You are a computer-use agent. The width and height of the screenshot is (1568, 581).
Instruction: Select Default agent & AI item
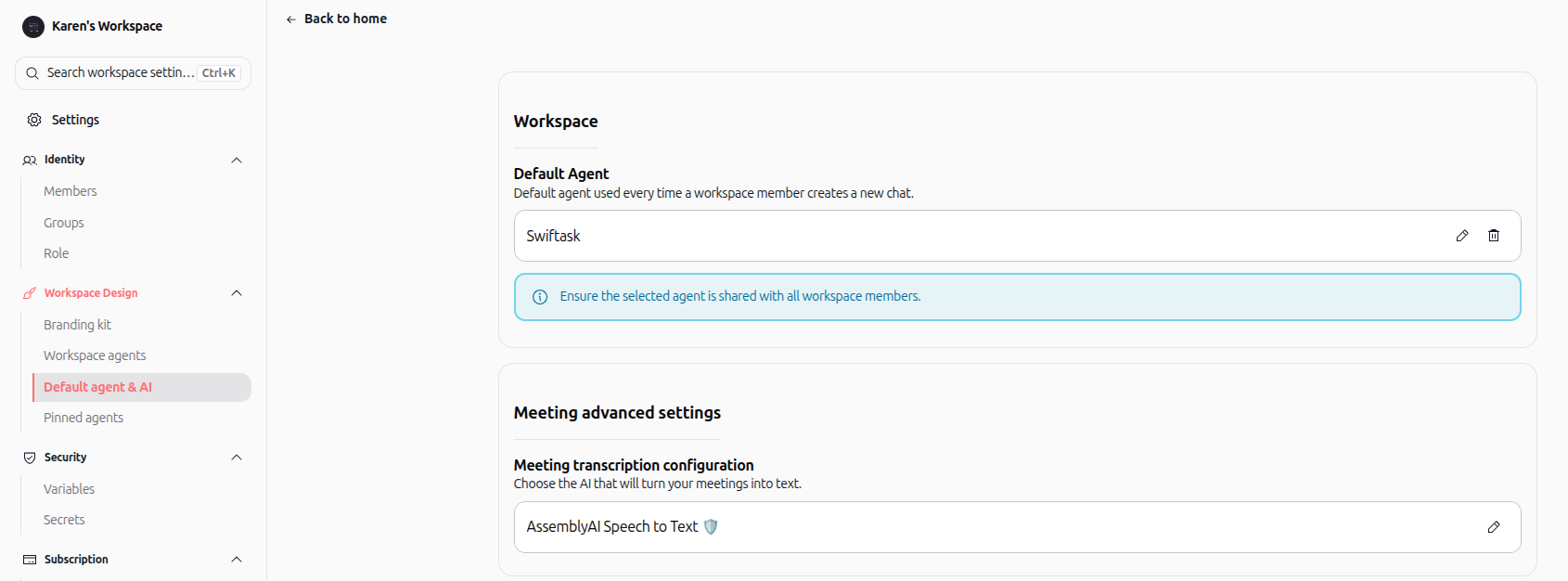click(142, 388)
